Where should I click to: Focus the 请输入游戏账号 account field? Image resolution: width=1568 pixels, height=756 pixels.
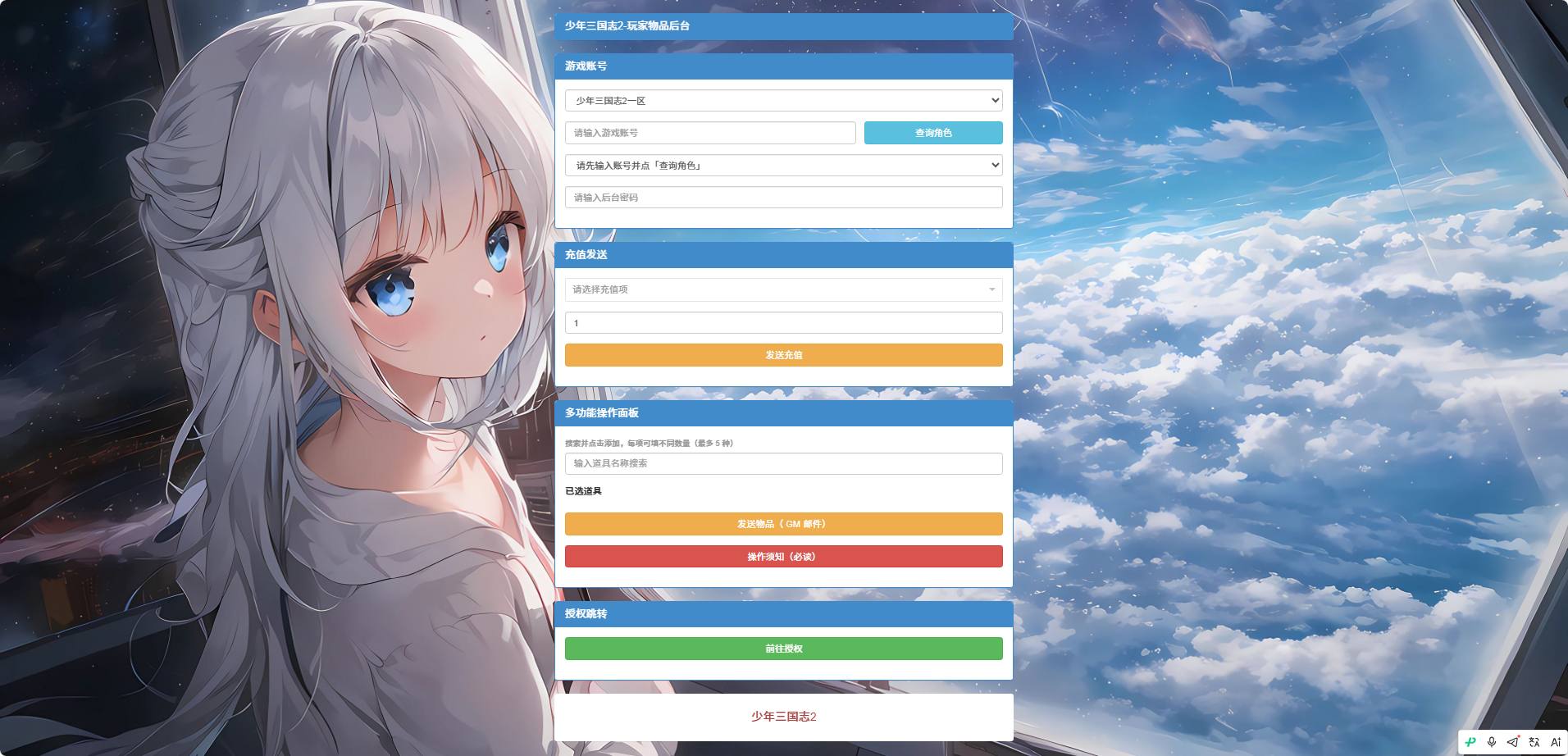click(x=710, y=133)
